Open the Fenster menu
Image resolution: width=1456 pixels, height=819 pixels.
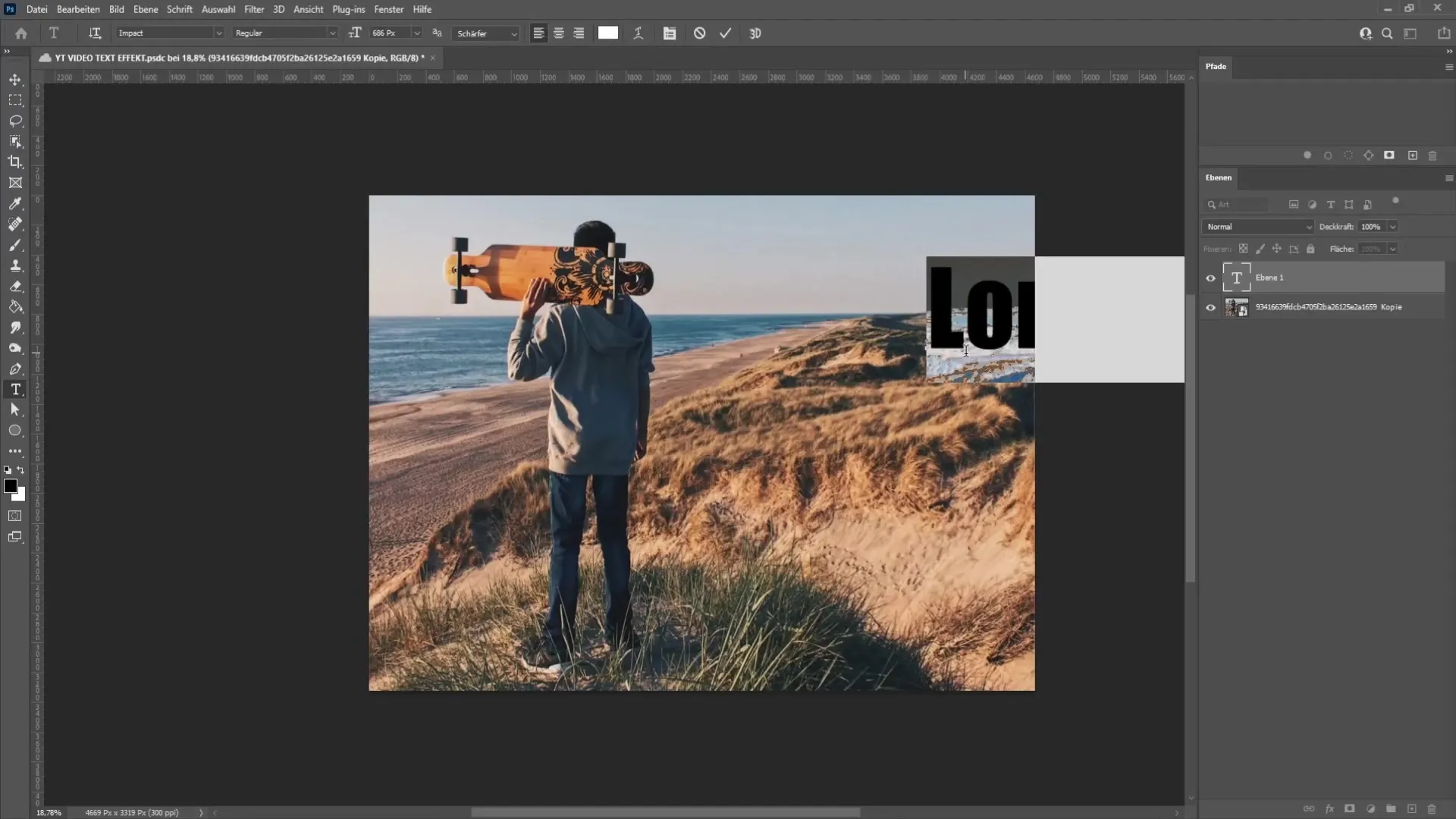pyautogui.click(x=388, y=9)
